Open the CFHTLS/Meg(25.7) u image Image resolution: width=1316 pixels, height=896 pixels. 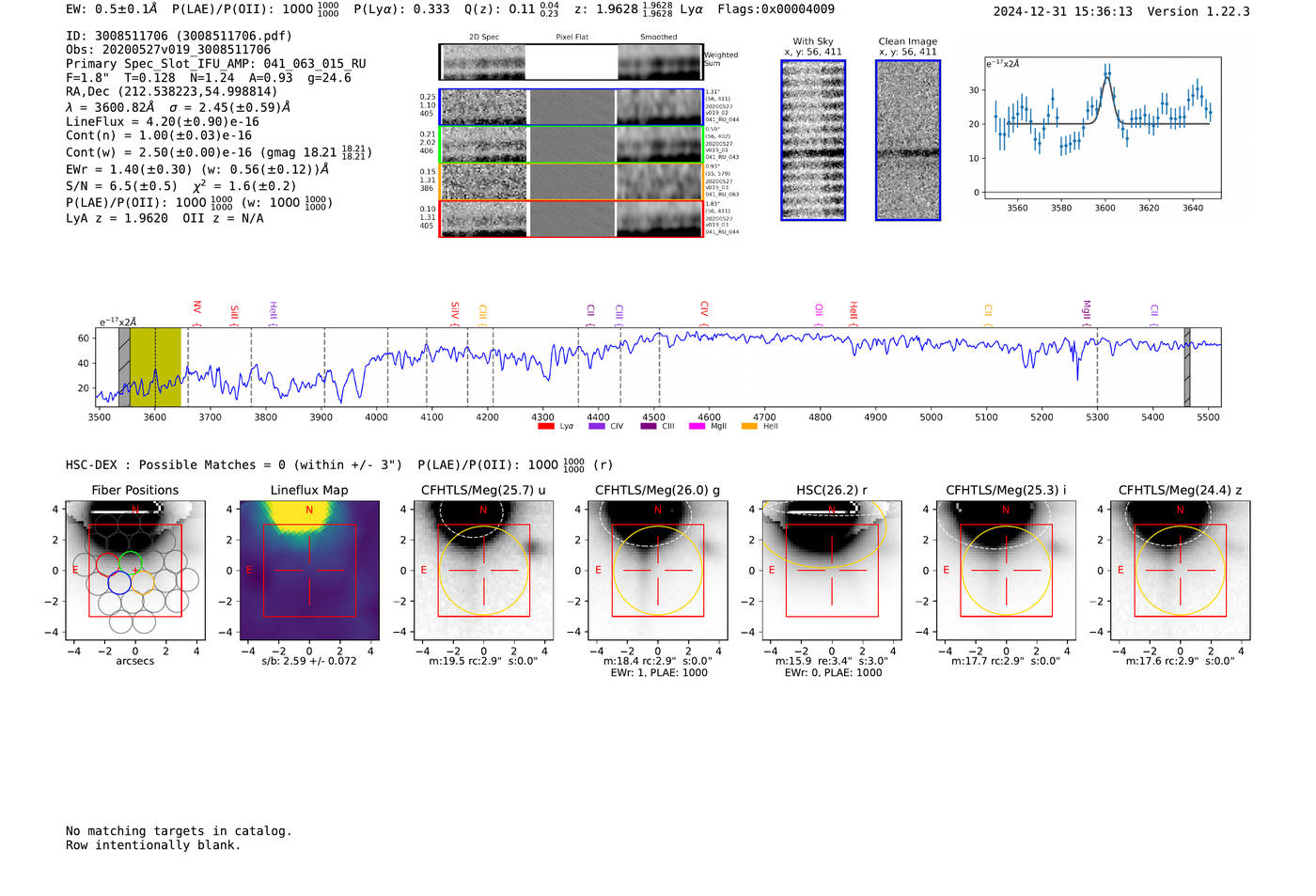coord(483,571)
